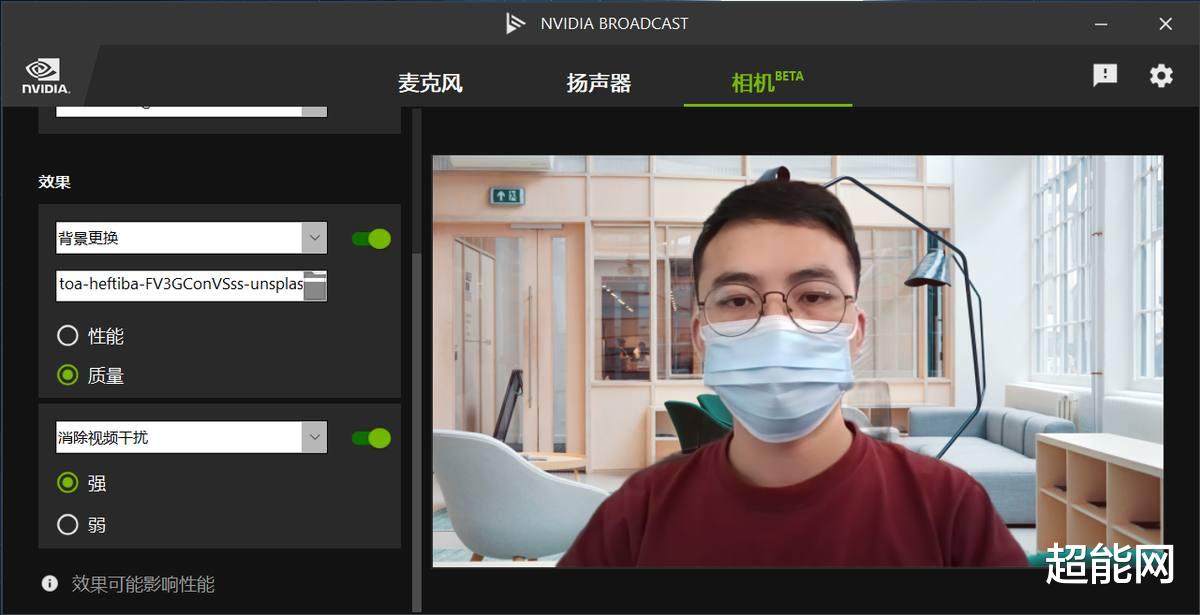1200x615 pixels.
Task: Switch to the 麦克风 tab
Action: pos(432,82)
